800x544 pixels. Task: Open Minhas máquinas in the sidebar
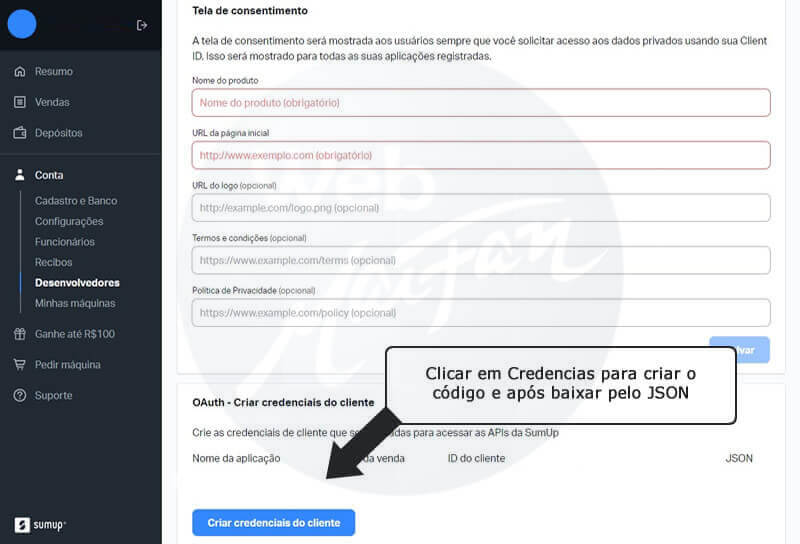(x=75, y=303)
